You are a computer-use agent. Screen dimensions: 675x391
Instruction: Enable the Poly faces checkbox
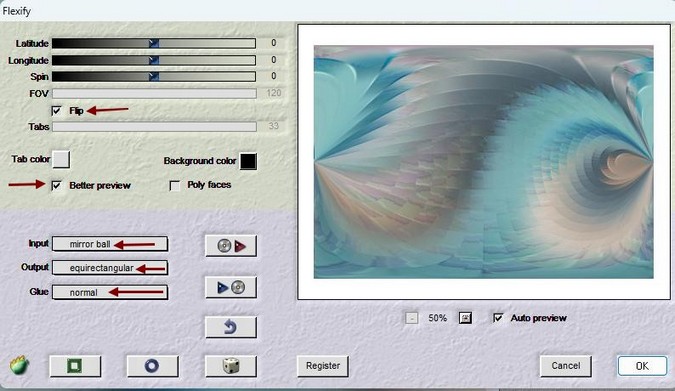click(x=174, y=185)
